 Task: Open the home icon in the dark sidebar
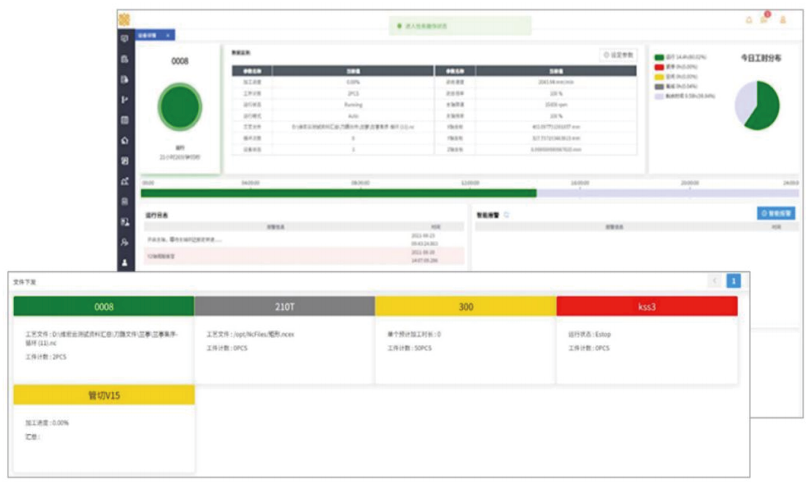click(125, 140)
